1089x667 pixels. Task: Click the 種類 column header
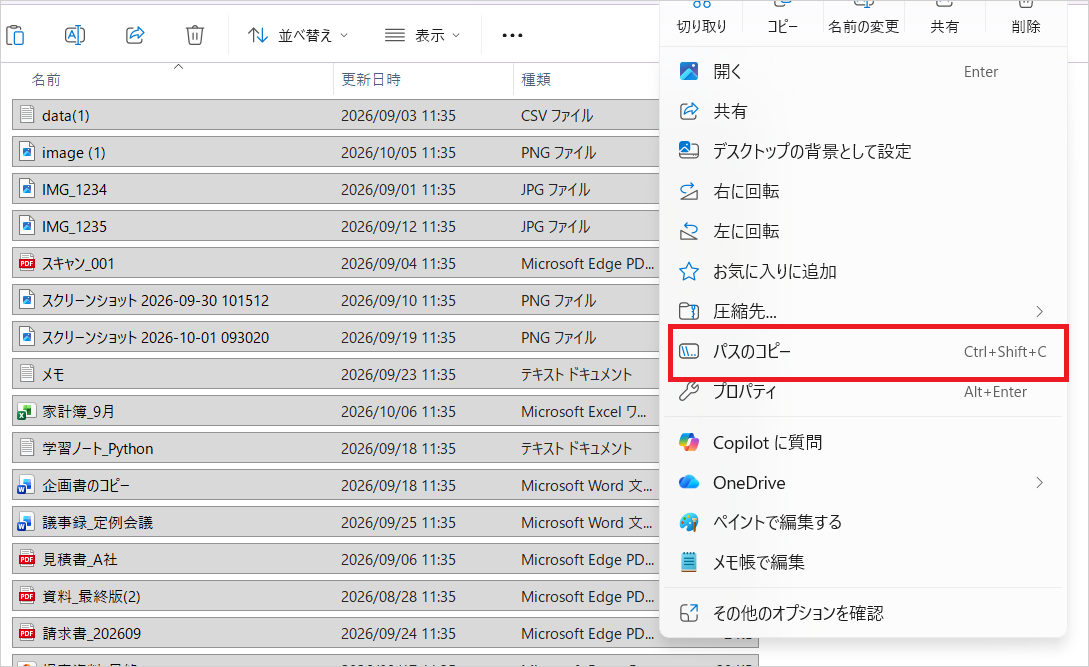click(x=536, y=80)
